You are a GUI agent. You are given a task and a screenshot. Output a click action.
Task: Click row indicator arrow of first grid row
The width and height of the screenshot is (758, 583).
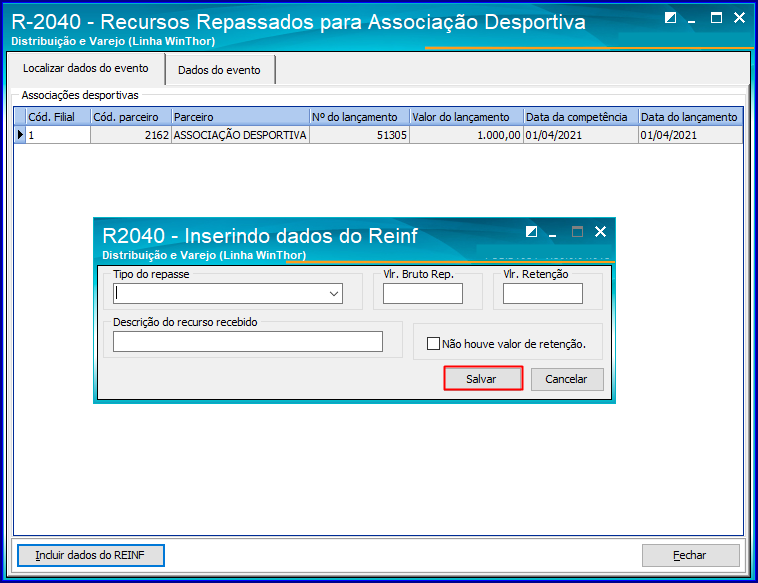point(20,135)
